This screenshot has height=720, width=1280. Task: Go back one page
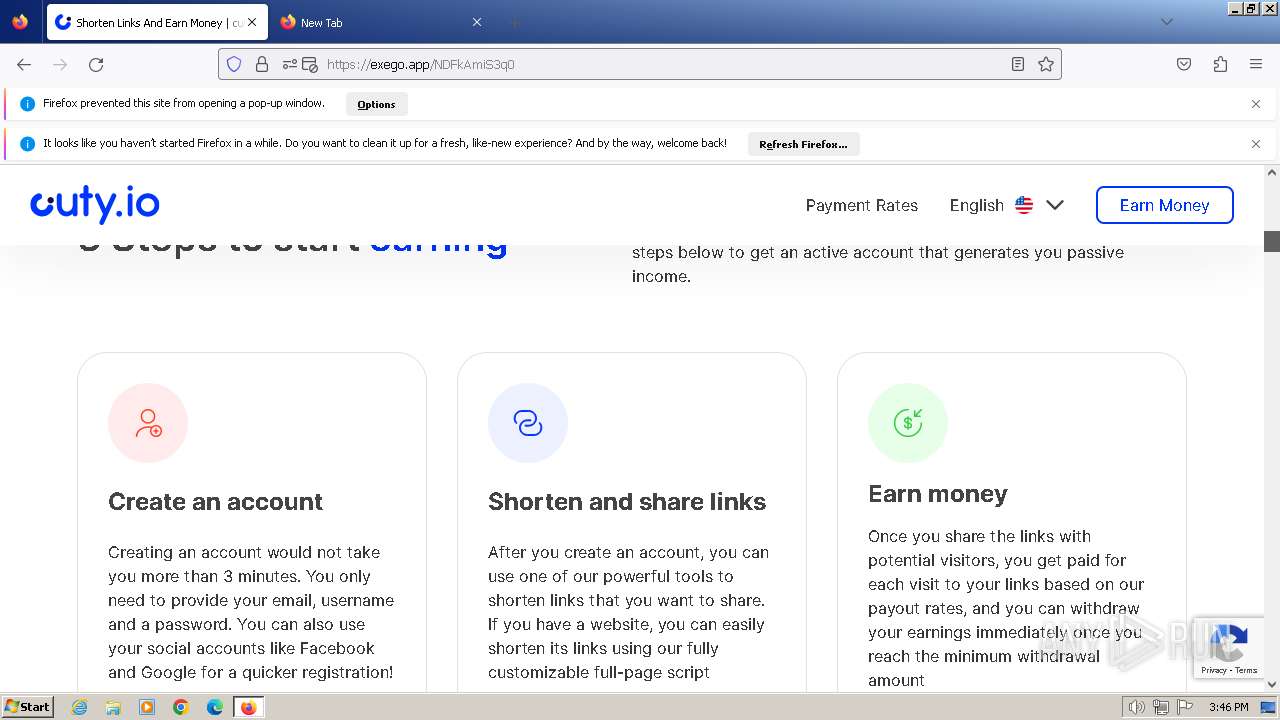coord(24,64)
